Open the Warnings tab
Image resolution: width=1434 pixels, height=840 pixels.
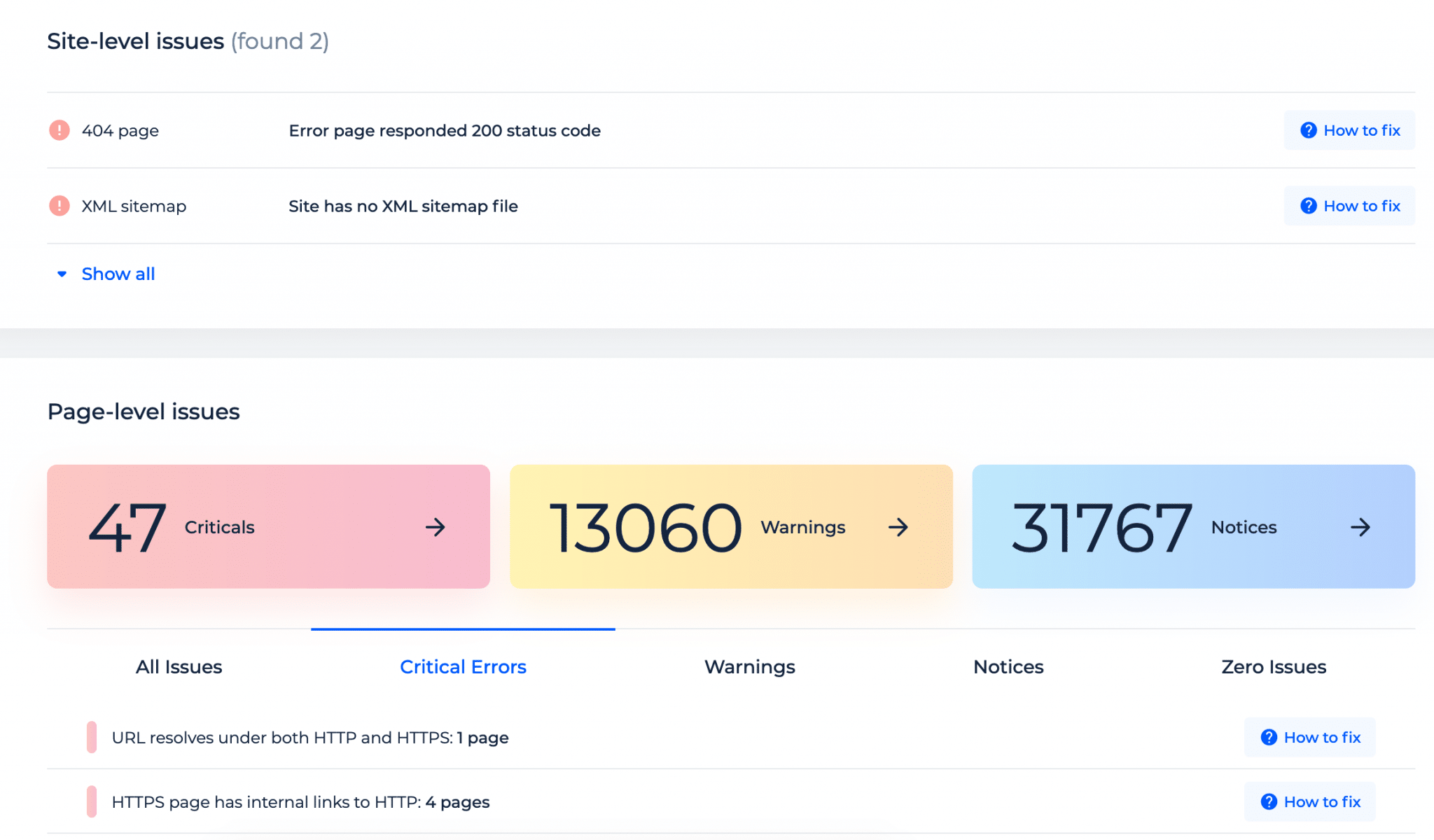tap(749, 667)
